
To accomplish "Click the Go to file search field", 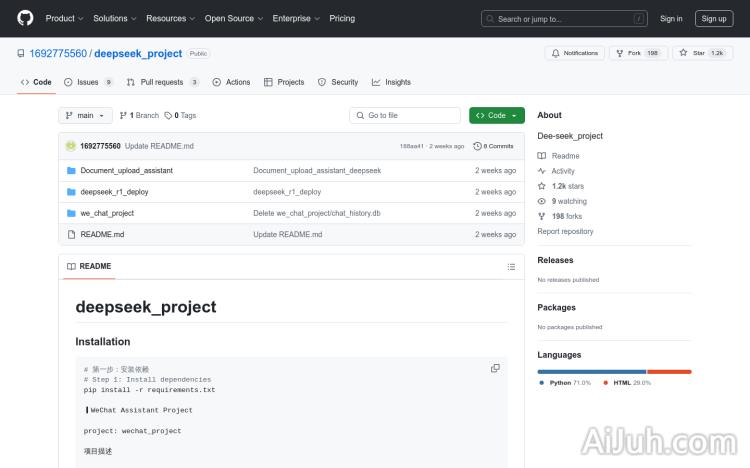I will 405,115.
